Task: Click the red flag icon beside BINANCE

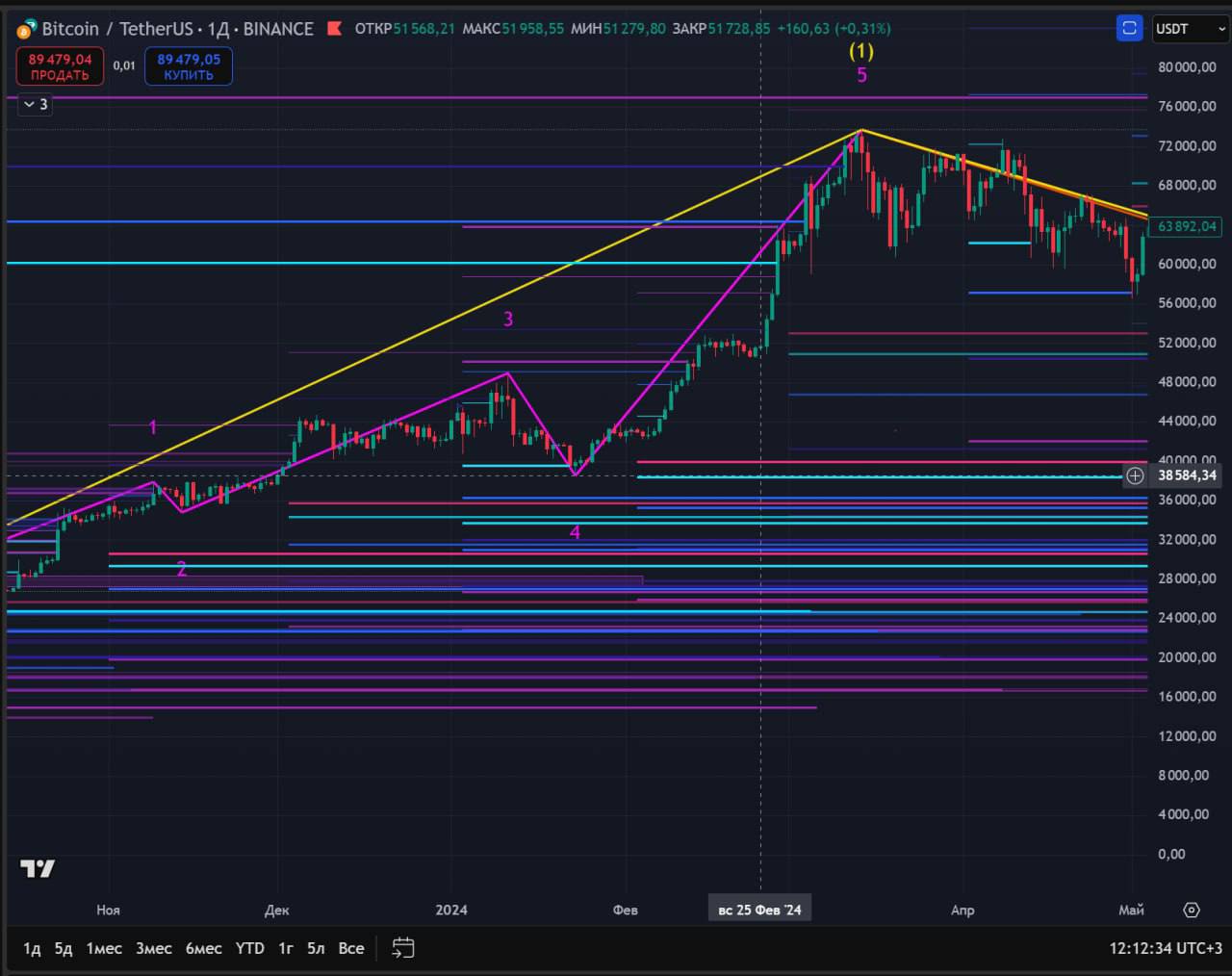Action: pyautogui.click(x=335, y=29)
